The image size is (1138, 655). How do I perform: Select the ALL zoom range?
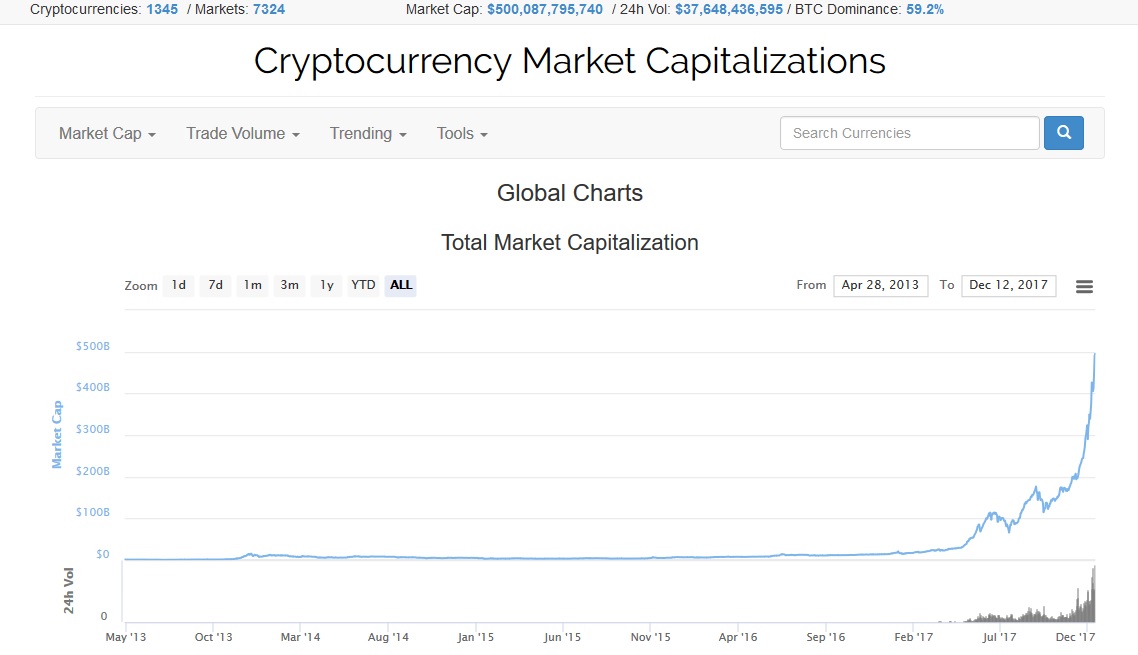(401, 285)
